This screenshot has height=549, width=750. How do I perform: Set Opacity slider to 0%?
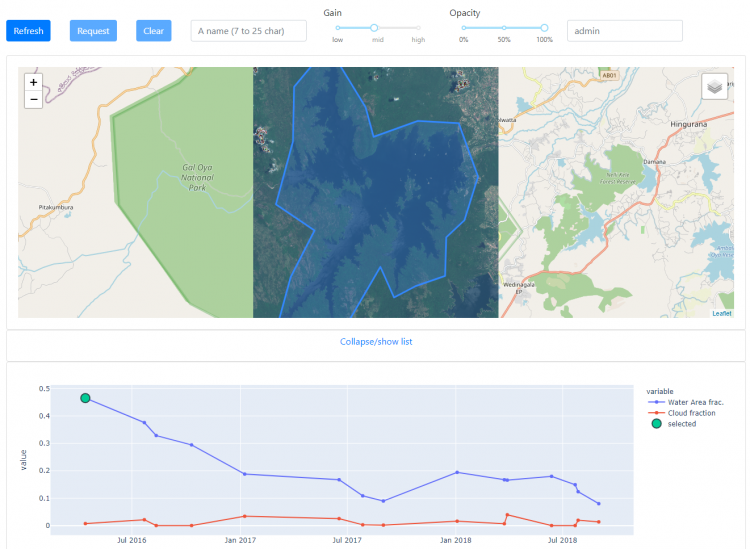[463, 28]
